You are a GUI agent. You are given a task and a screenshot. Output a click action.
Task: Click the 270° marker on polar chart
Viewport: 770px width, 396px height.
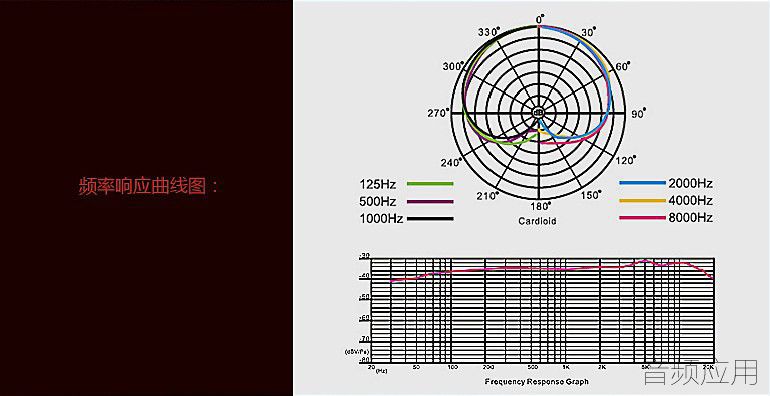coord(439,113)
